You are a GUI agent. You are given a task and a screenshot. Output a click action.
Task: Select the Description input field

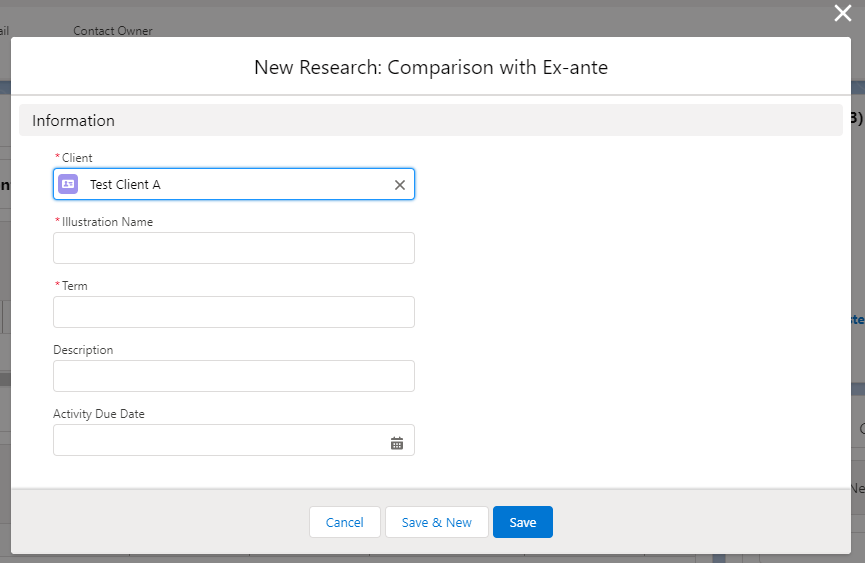pyautogui.click(x=233, y=376)
